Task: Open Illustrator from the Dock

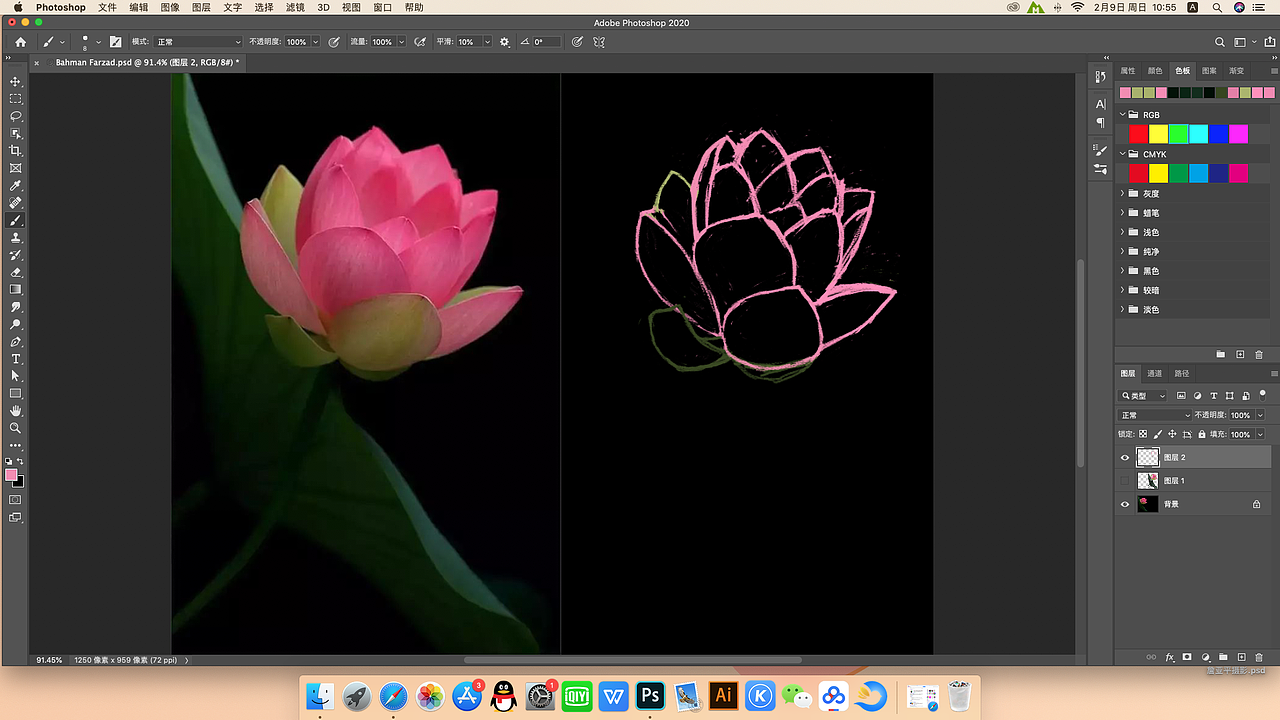Action: (723, 695)
